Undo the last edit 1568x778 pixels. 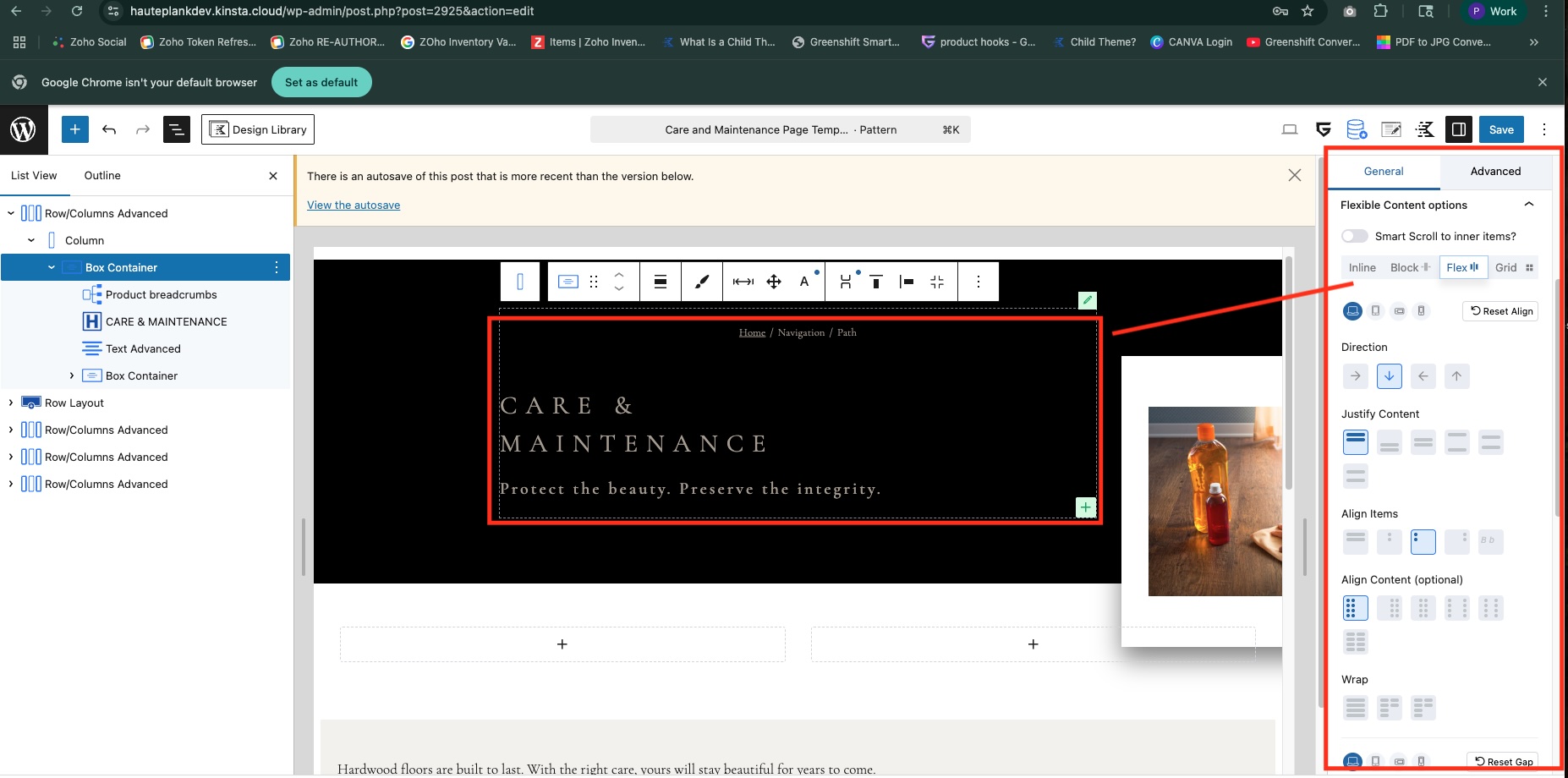pos(109,129)
